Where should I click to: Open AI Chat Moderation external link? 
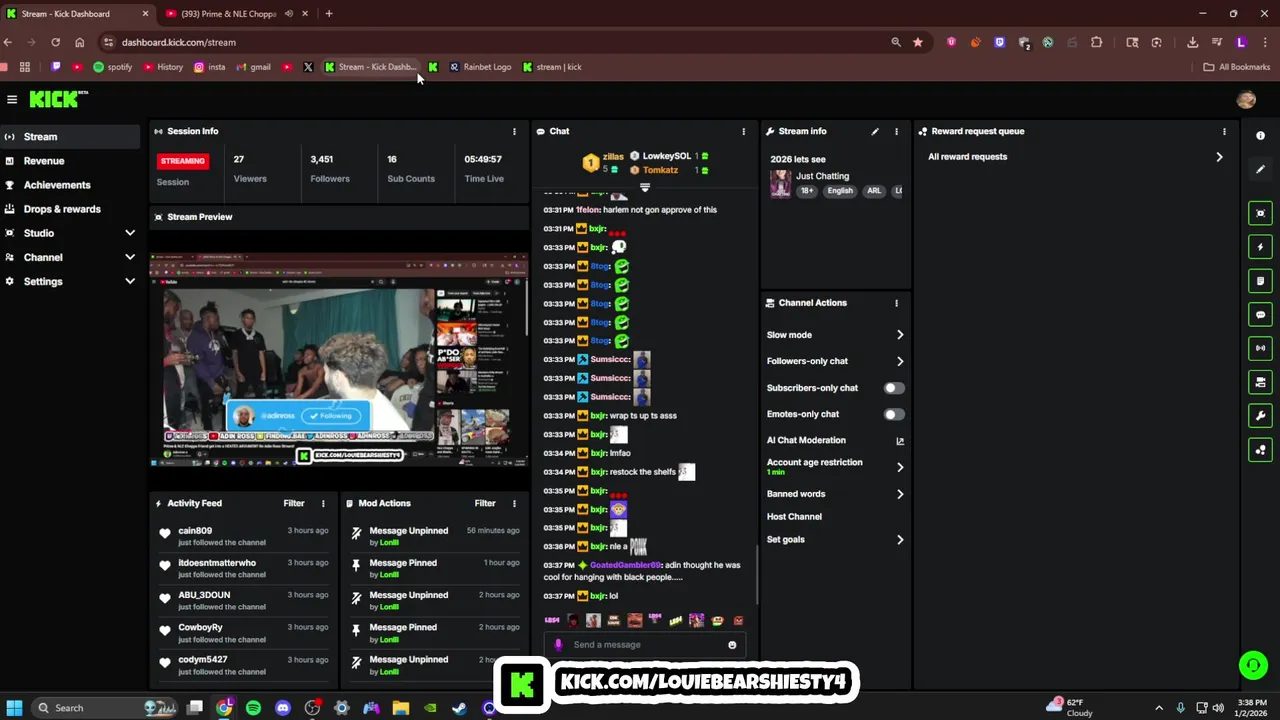tap(900, 440)
